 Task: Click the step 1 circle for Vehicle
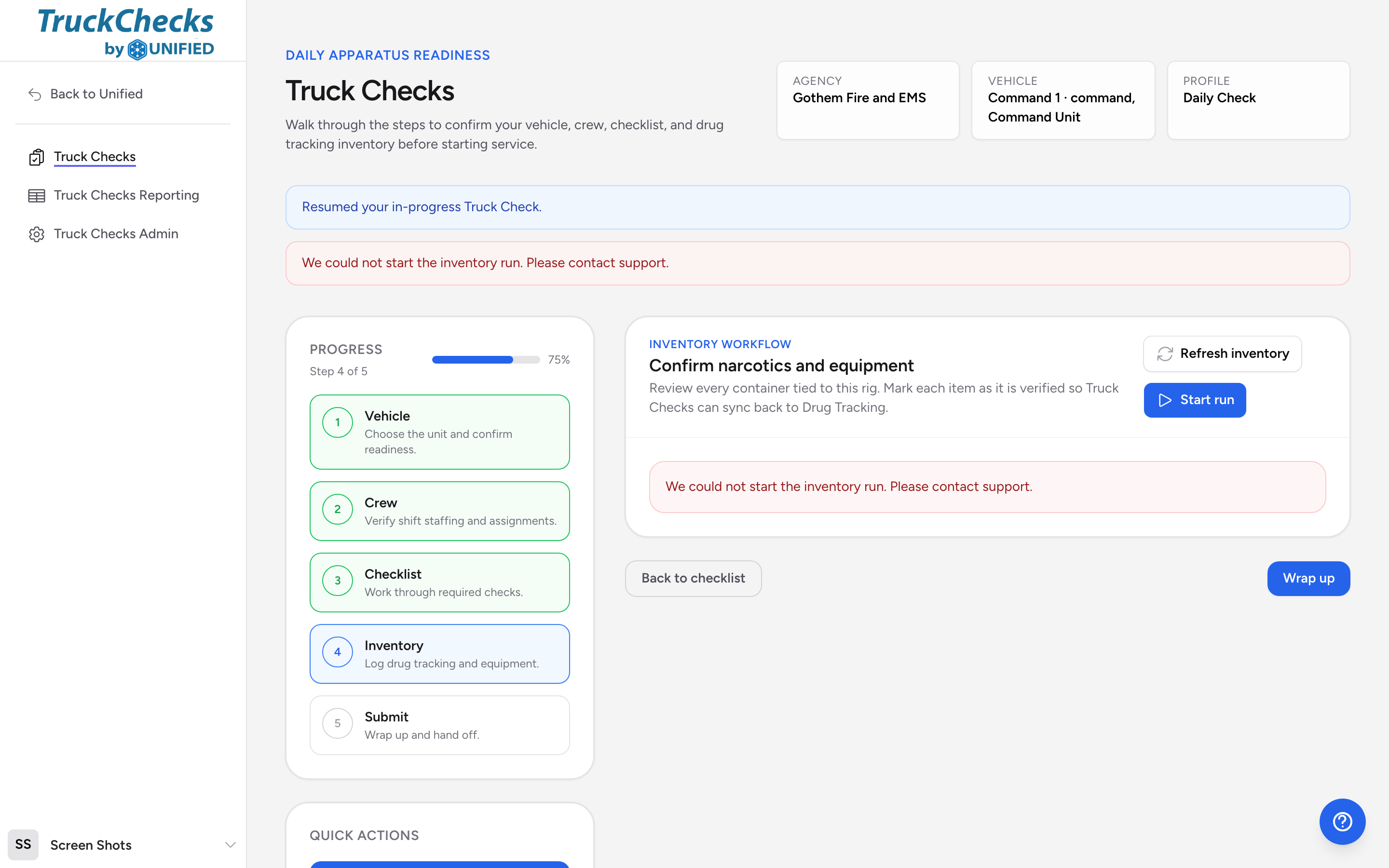pos(338,422)
